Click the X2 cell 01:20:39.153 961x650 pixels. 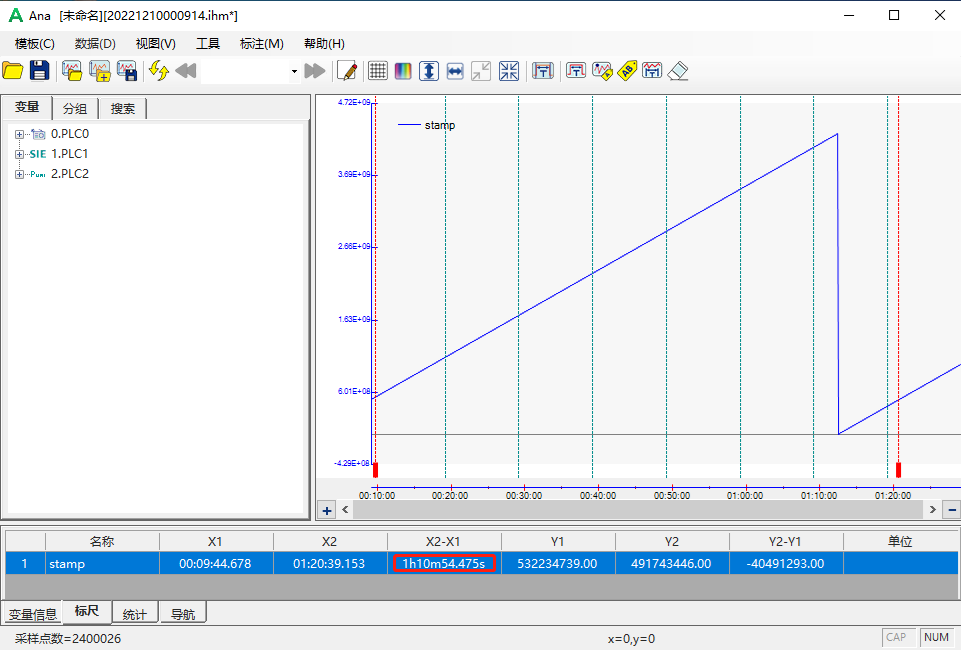(329, 563)
